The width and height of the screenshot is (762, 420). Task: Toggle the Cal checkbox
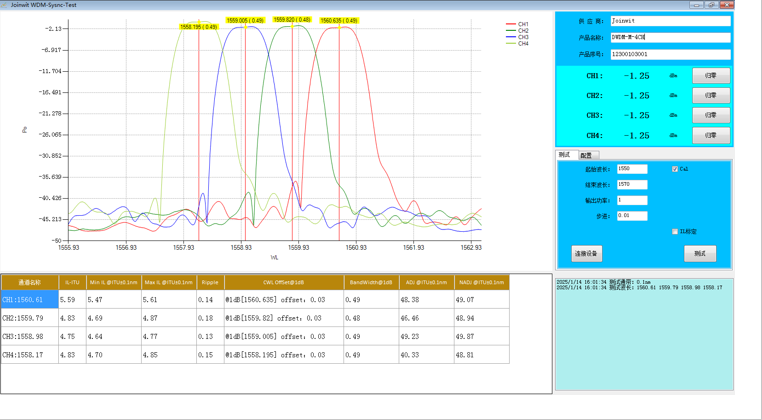pyautogui.click(x=675, y=169)
